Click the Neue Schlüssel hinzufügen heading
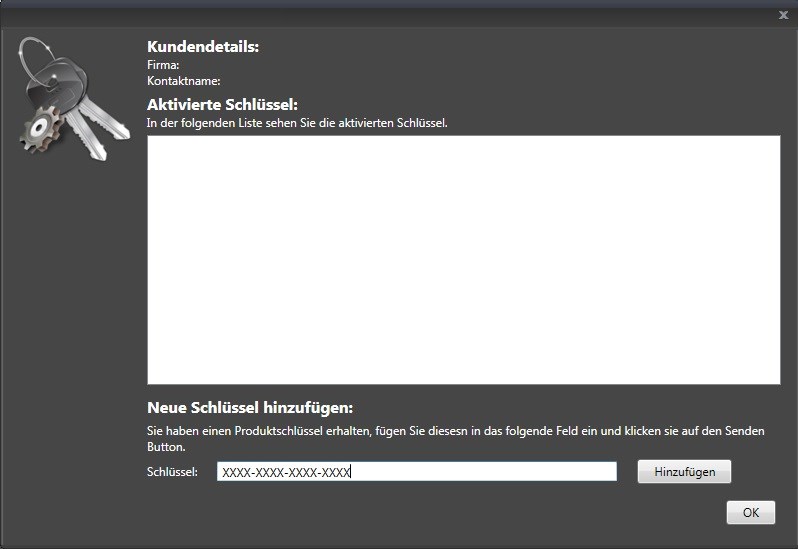This screenshot has width=798, height=550. [250, 408]
